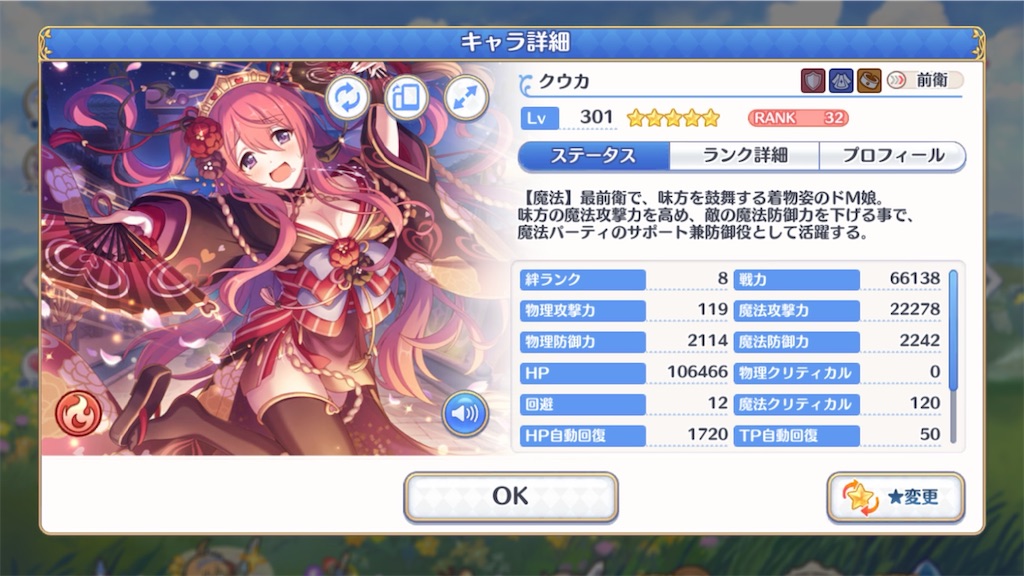The height and width of the screenshot is (576, 1024).
Task: Select the 絆ランク bond rank row
Action: coord(624,280)
